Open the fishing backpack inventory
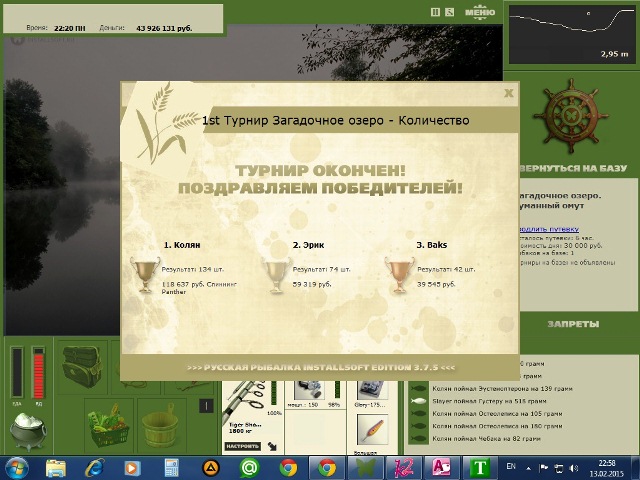Screen dimensions: 640x480 click(x=82, y=367)
